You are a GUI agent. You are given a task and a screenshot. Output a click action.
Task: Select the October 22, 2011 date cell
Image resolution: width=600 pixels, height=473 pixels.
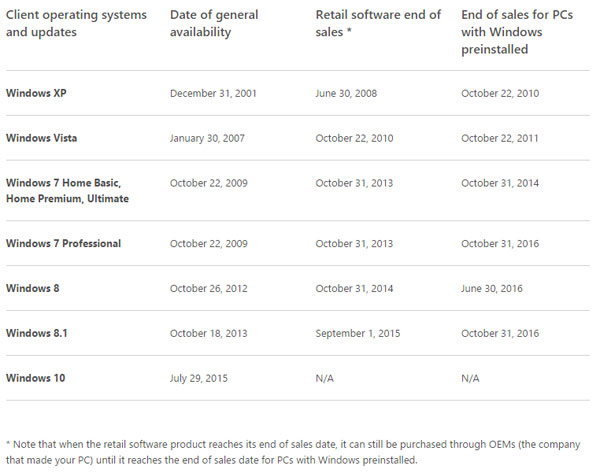[498, 138]
